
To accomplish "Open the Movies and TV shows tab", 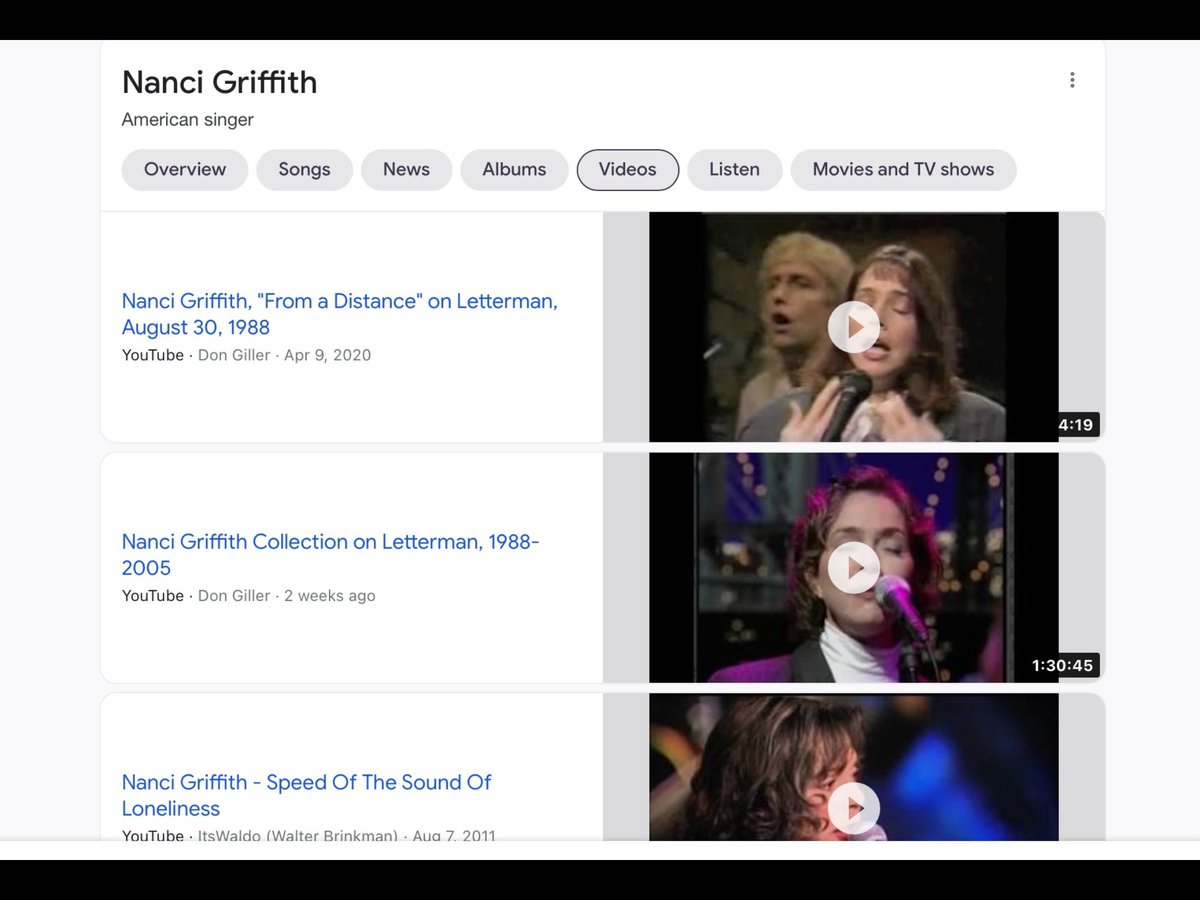I will (903, 170).
